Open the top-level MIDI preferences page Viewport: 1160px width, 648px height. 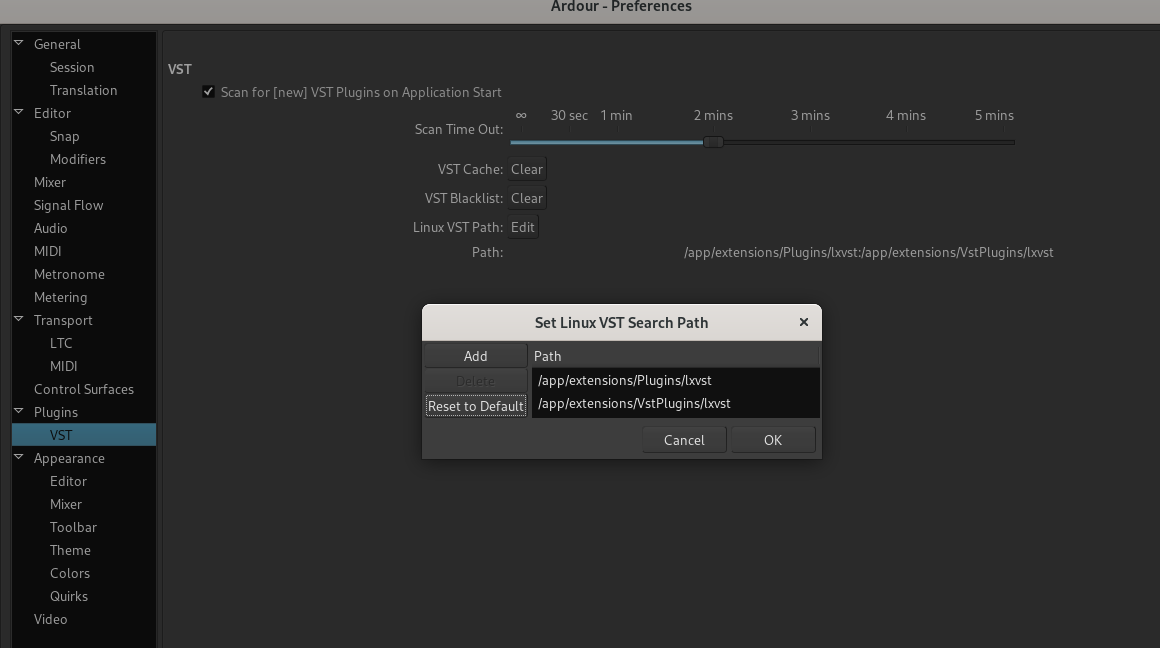point(47,251)
